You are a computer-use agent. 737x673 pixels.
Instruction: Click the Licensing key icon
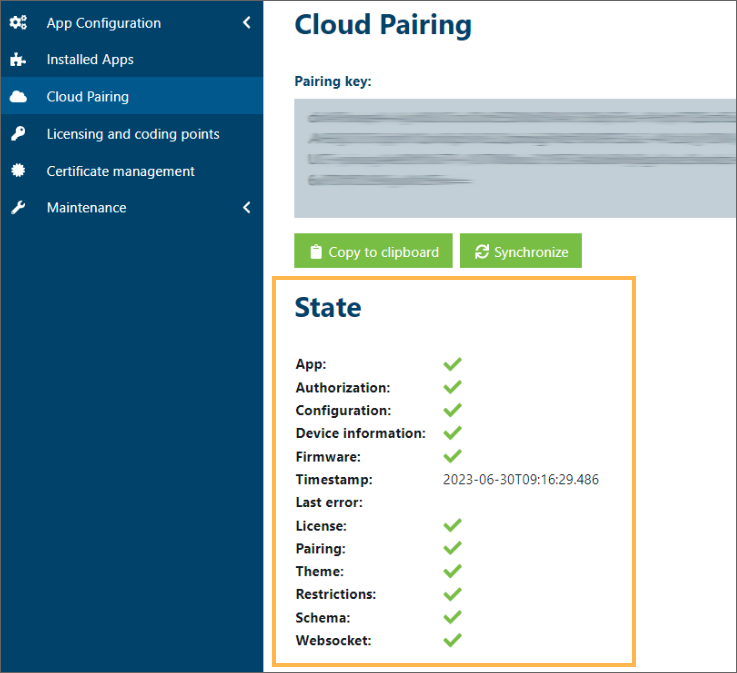(x=18, y=133)
